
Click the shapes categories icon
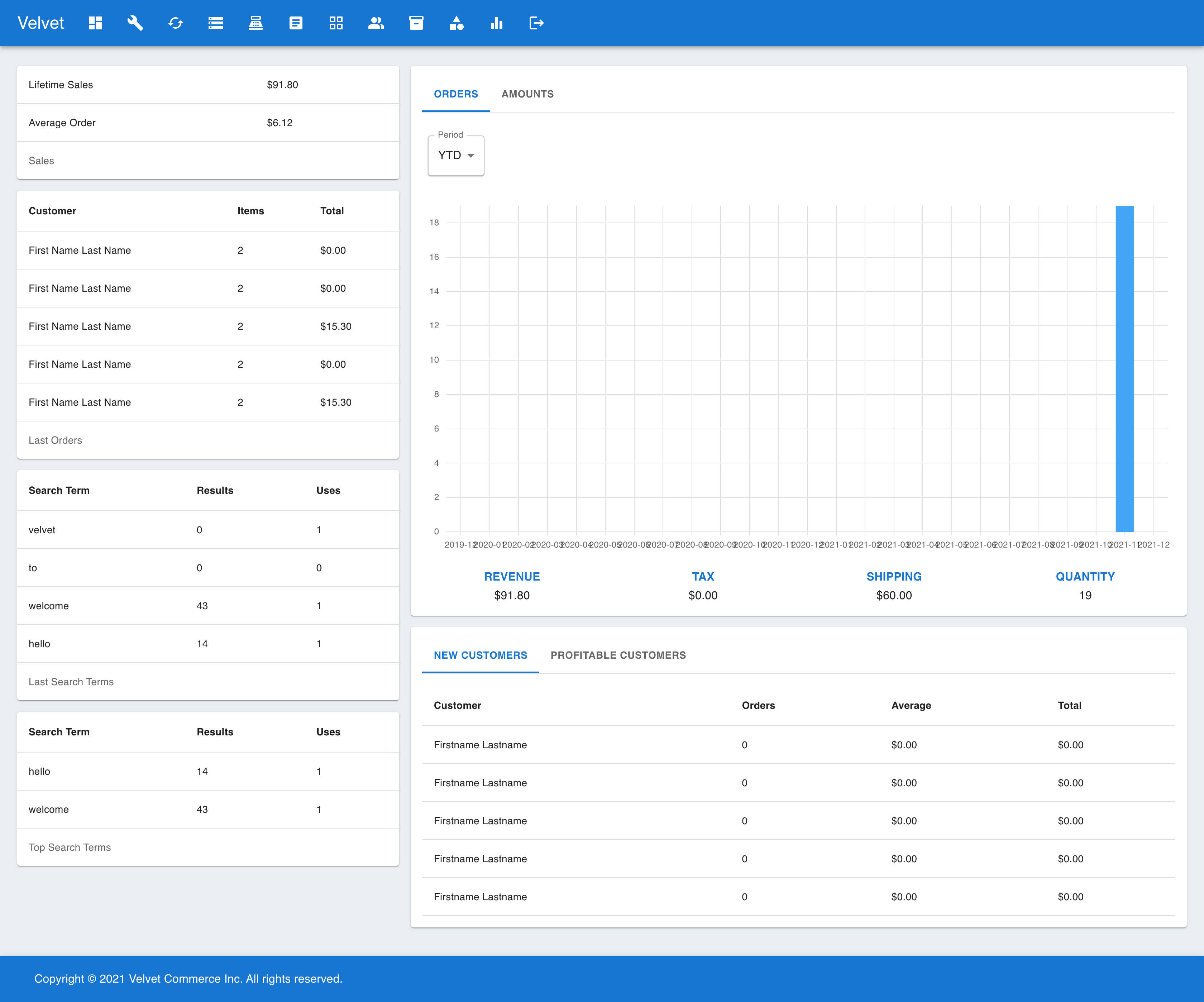coord(457,23)
